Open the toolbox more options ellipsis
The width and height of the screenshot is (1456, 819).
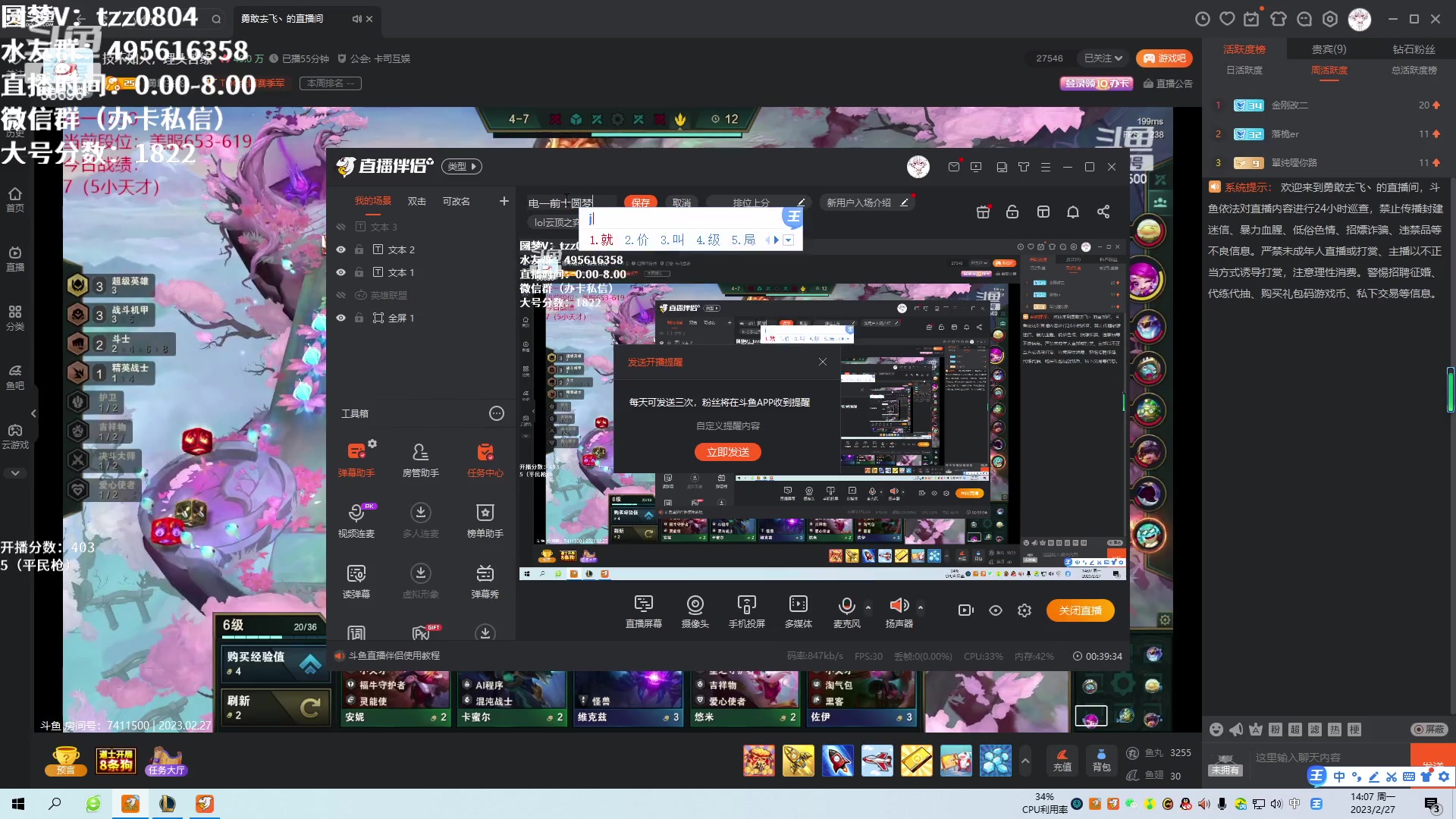[x=496, y=413]
